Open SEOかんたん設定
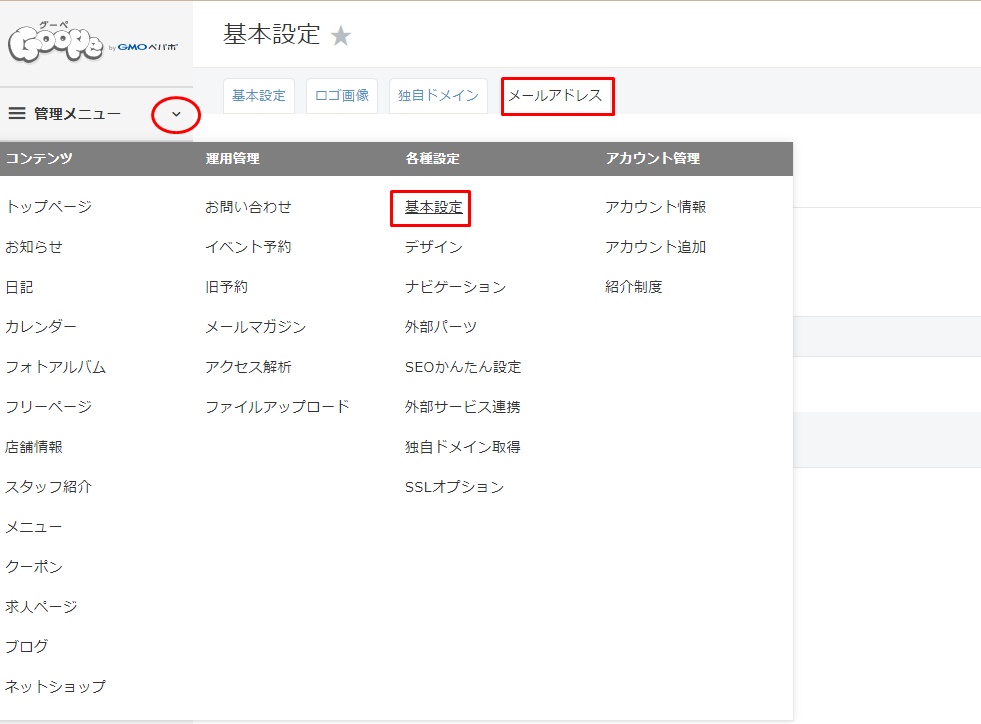This screenshot has height=724, width=981. coord(462,367)
